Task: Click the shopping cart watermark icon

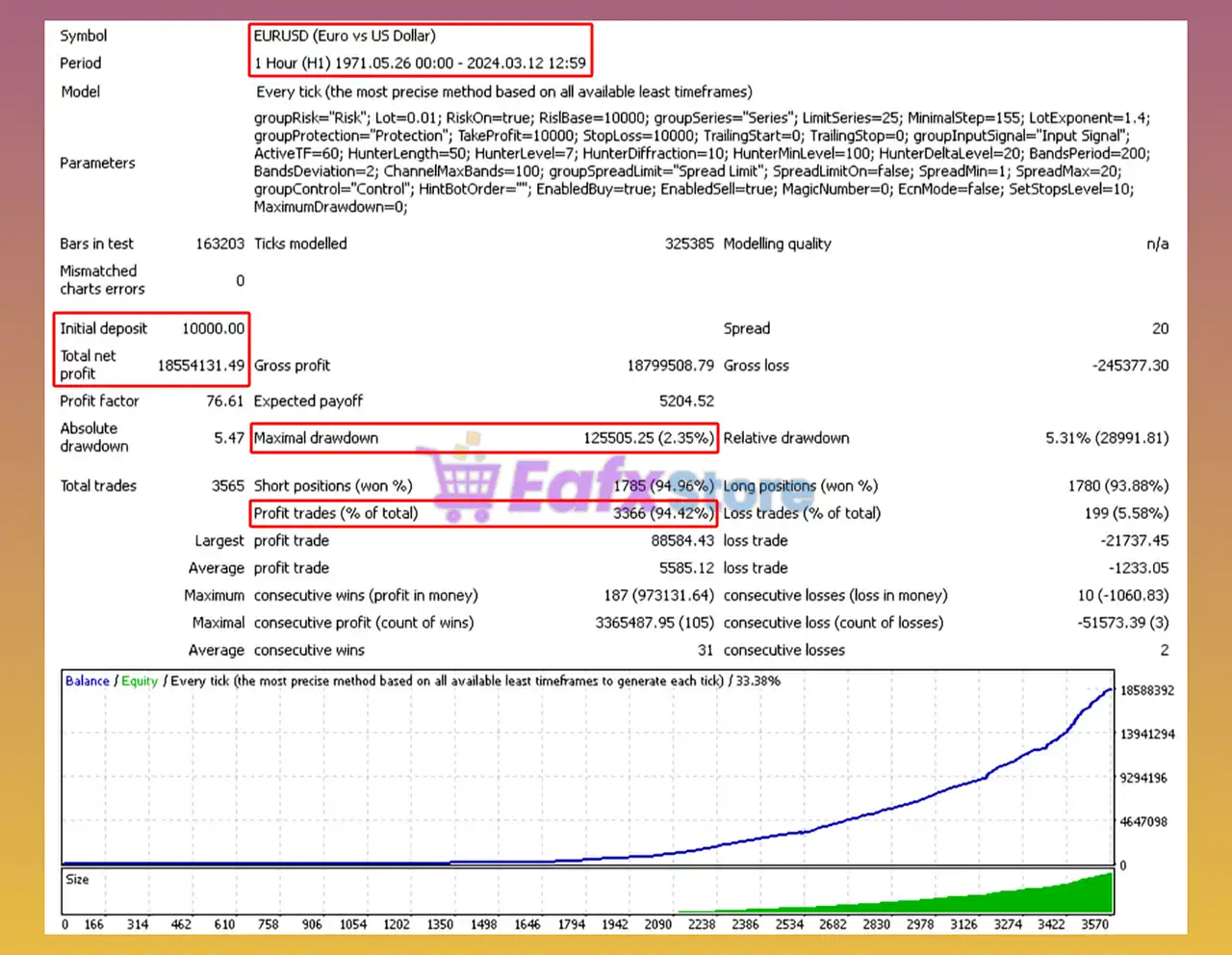Action: pos(466,477)
